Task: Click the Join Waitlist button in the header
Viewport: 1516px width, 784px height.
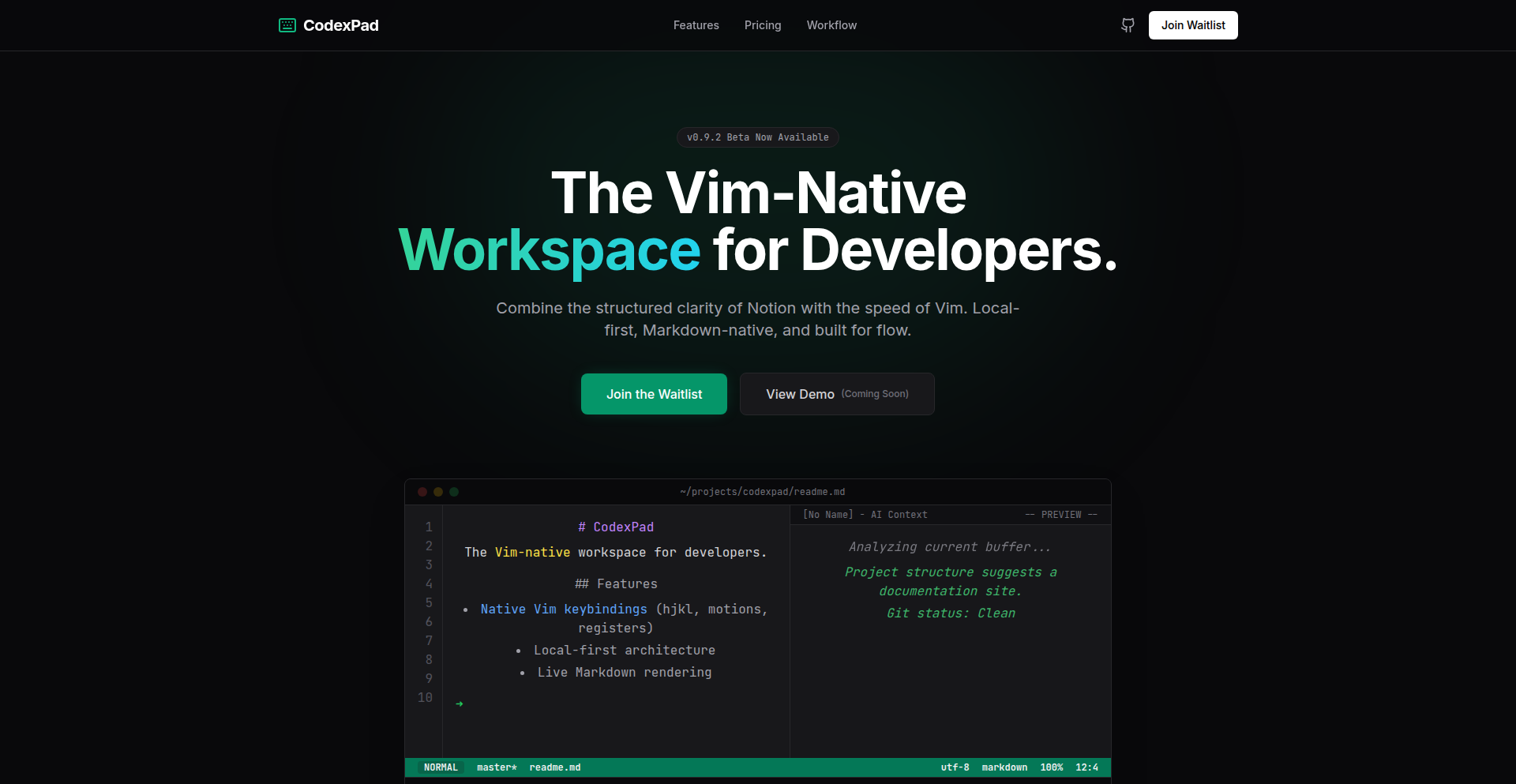Action: tap(1192, 25)
